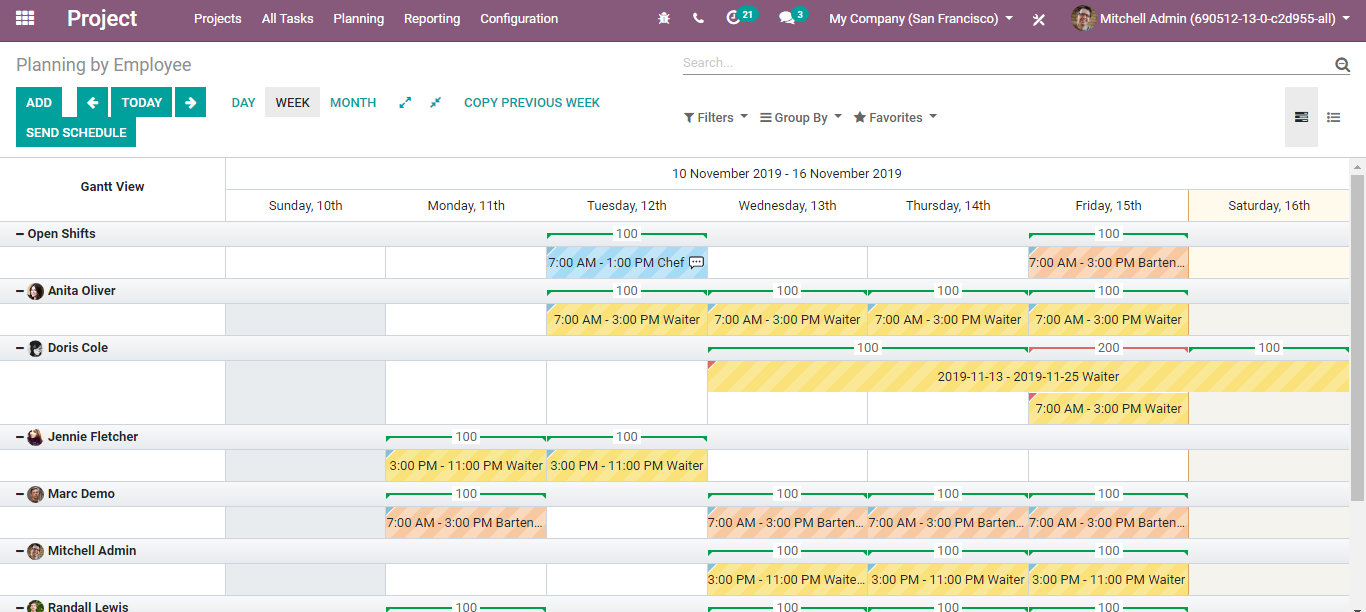Open Jennie Fletcher's Monday 3:00 PM shift
The width and height of the screenshot is (1366, 612).
(466, 465)
